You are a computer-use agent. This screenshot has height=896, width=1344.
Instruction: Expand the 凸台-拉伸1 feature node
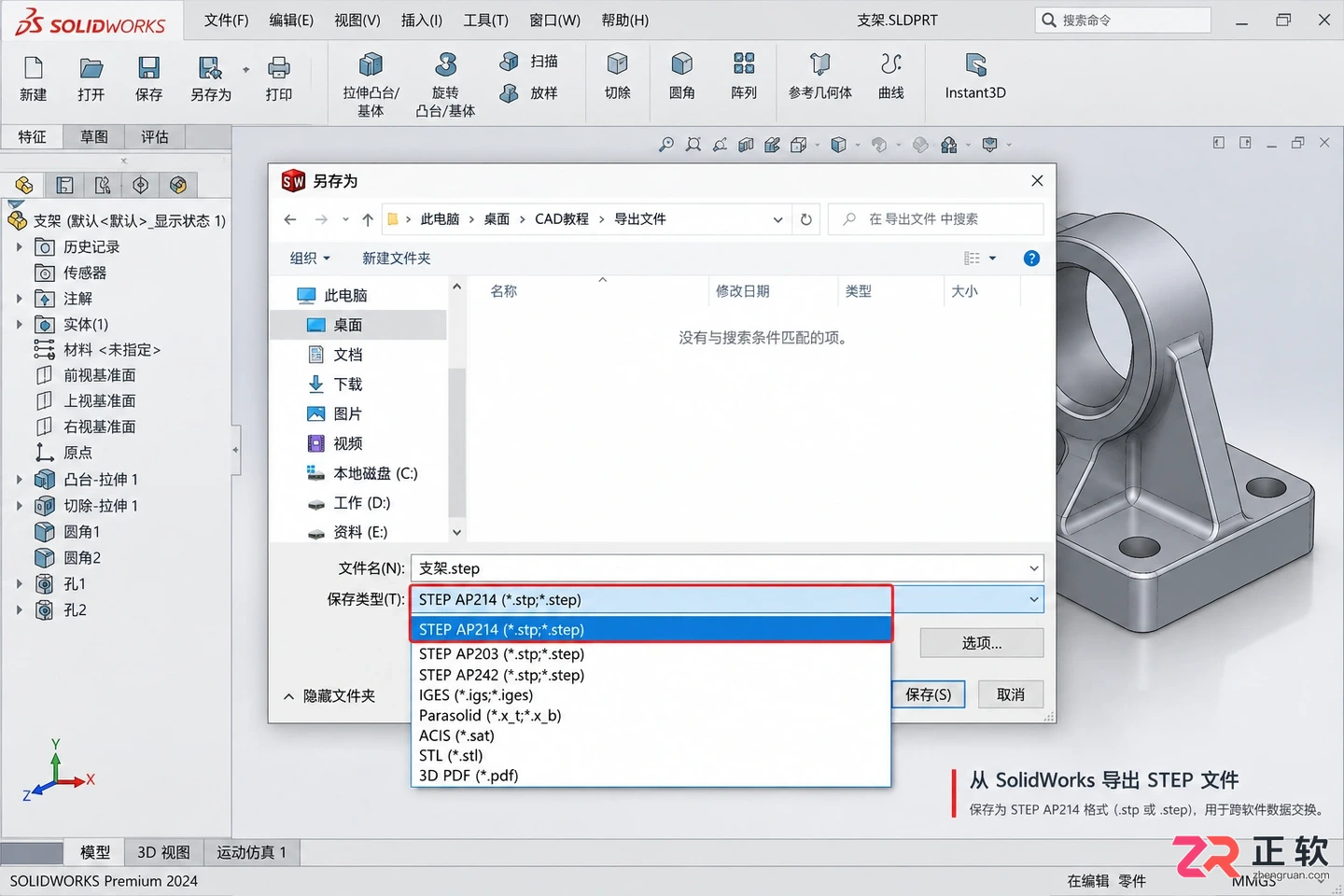click(20, 480)
